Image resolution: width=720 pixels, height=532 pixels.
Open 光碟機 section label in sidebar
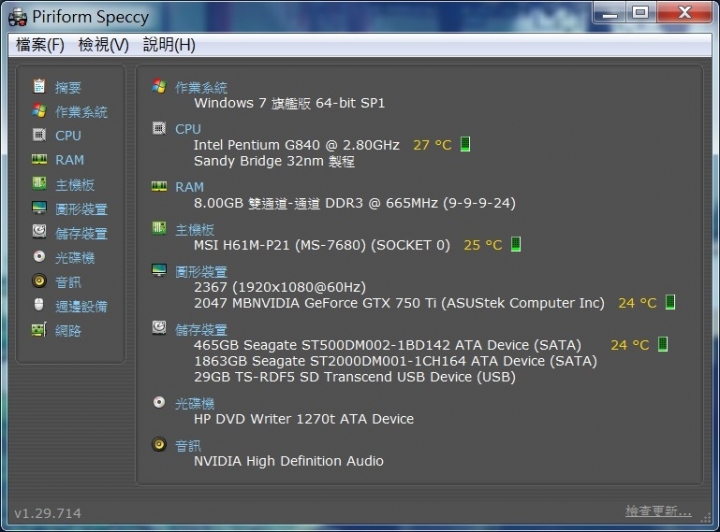[75, 258]
